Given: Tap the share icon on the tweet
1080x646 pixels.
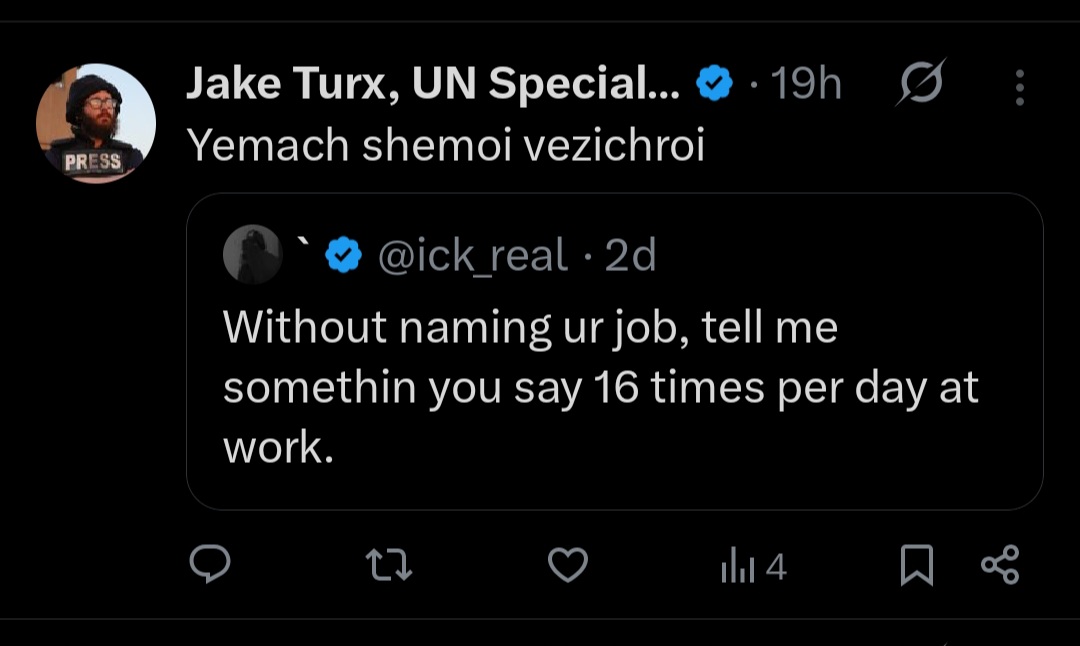Looking at the screenshot, I should (x=1000, y=565).
